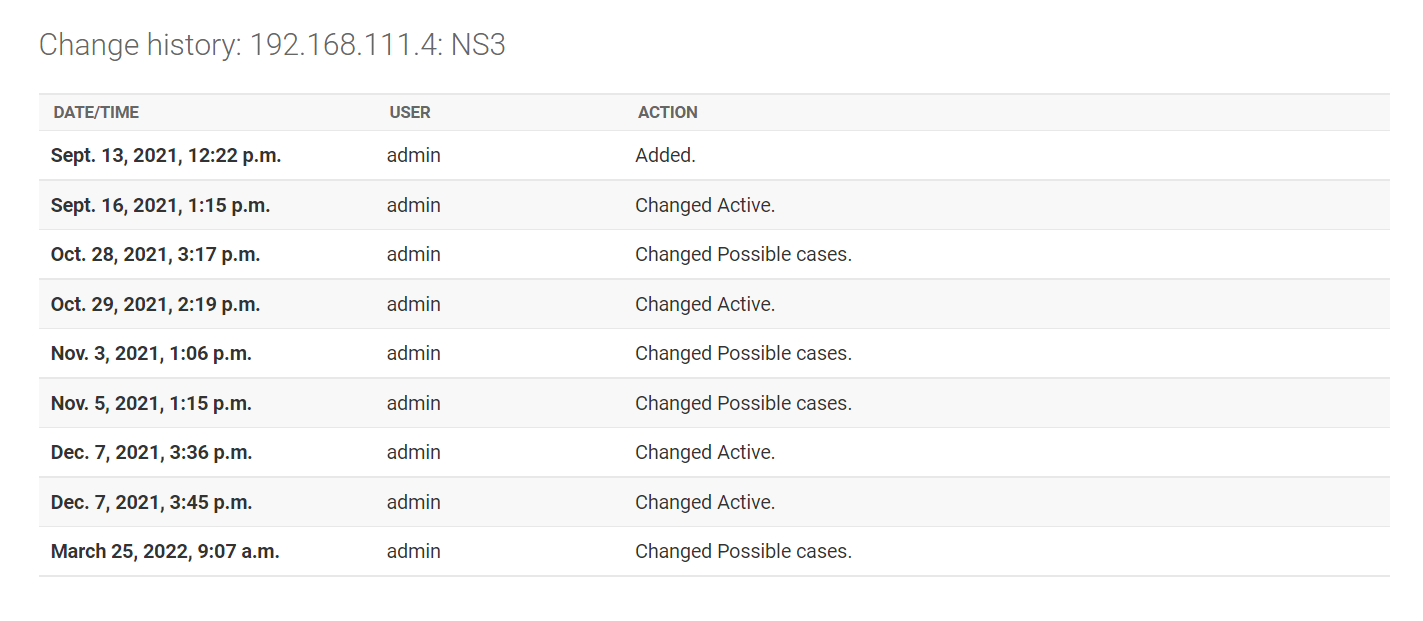Click the "Change history: 192.168.111.4: NS3" page heading

coord(272,45)
